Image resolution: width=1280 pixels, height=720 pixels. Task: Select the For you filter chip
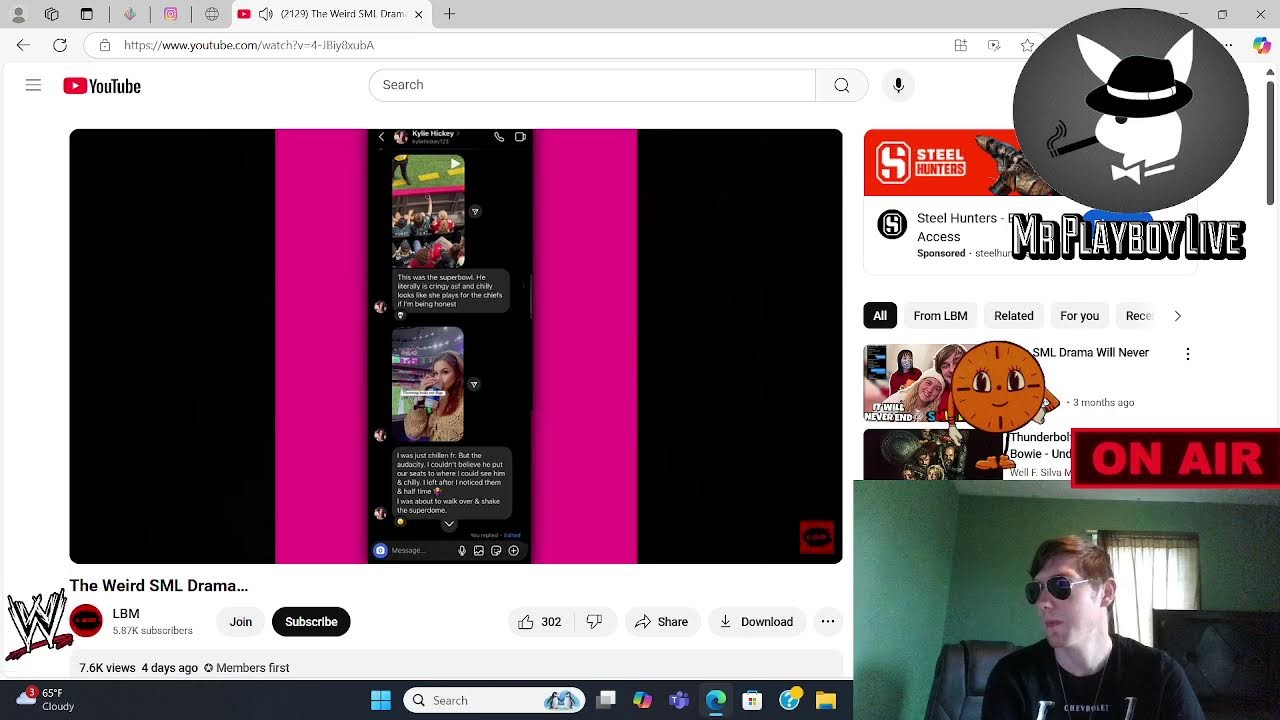1079,316
